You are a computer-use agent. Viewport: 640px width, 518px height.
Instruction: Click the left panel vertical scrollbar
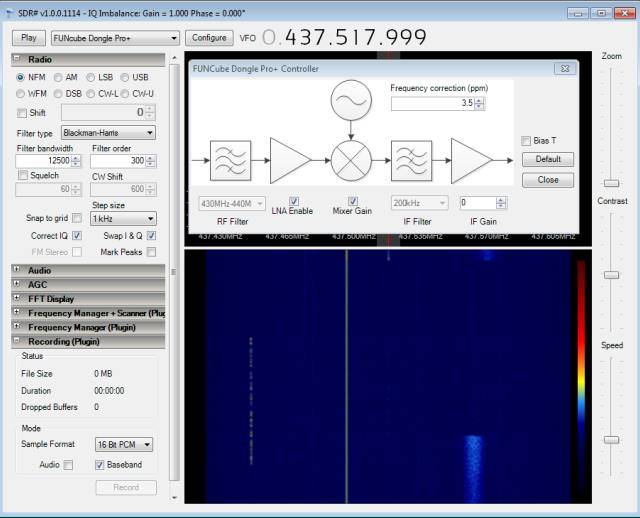point(174,272)
